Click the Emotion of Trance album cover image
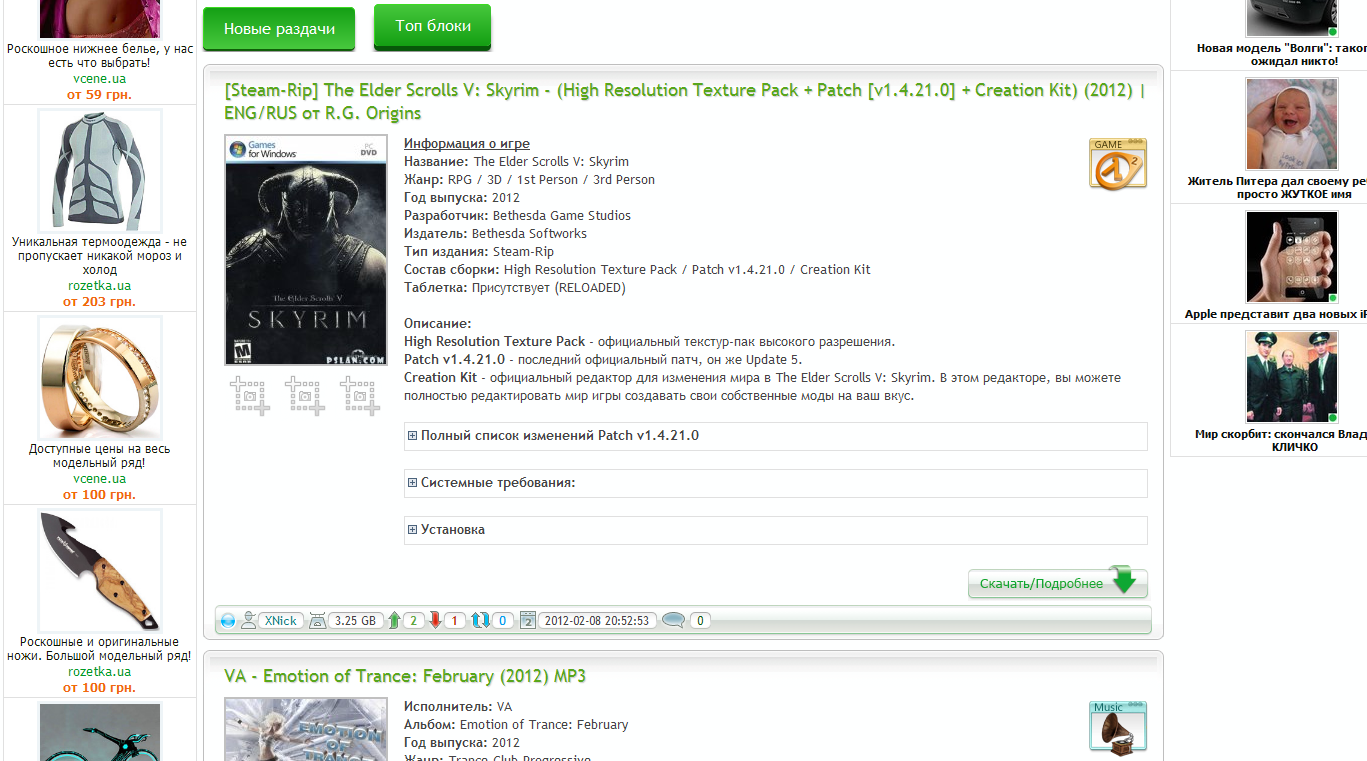1367x761 pixels. coord(306,729)
